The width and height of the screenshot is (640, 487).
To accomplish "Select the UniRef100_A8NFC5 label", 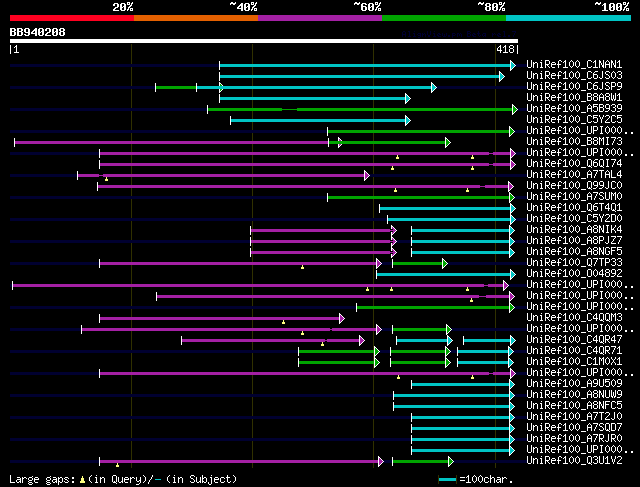I will pos(574,406).
